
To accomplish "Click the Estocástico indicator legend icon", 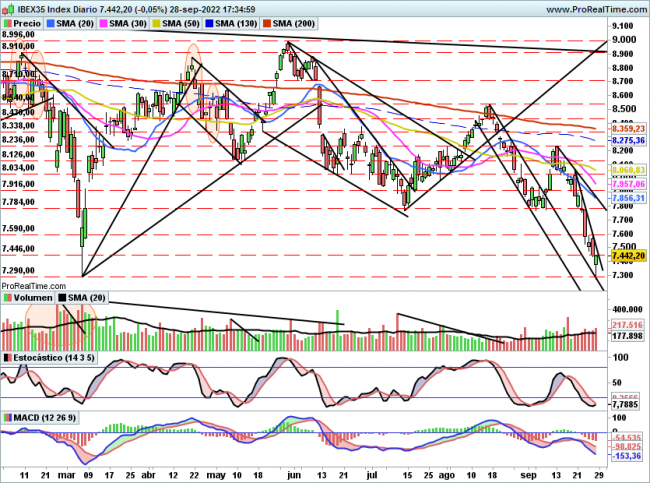I will coord(7,357).
